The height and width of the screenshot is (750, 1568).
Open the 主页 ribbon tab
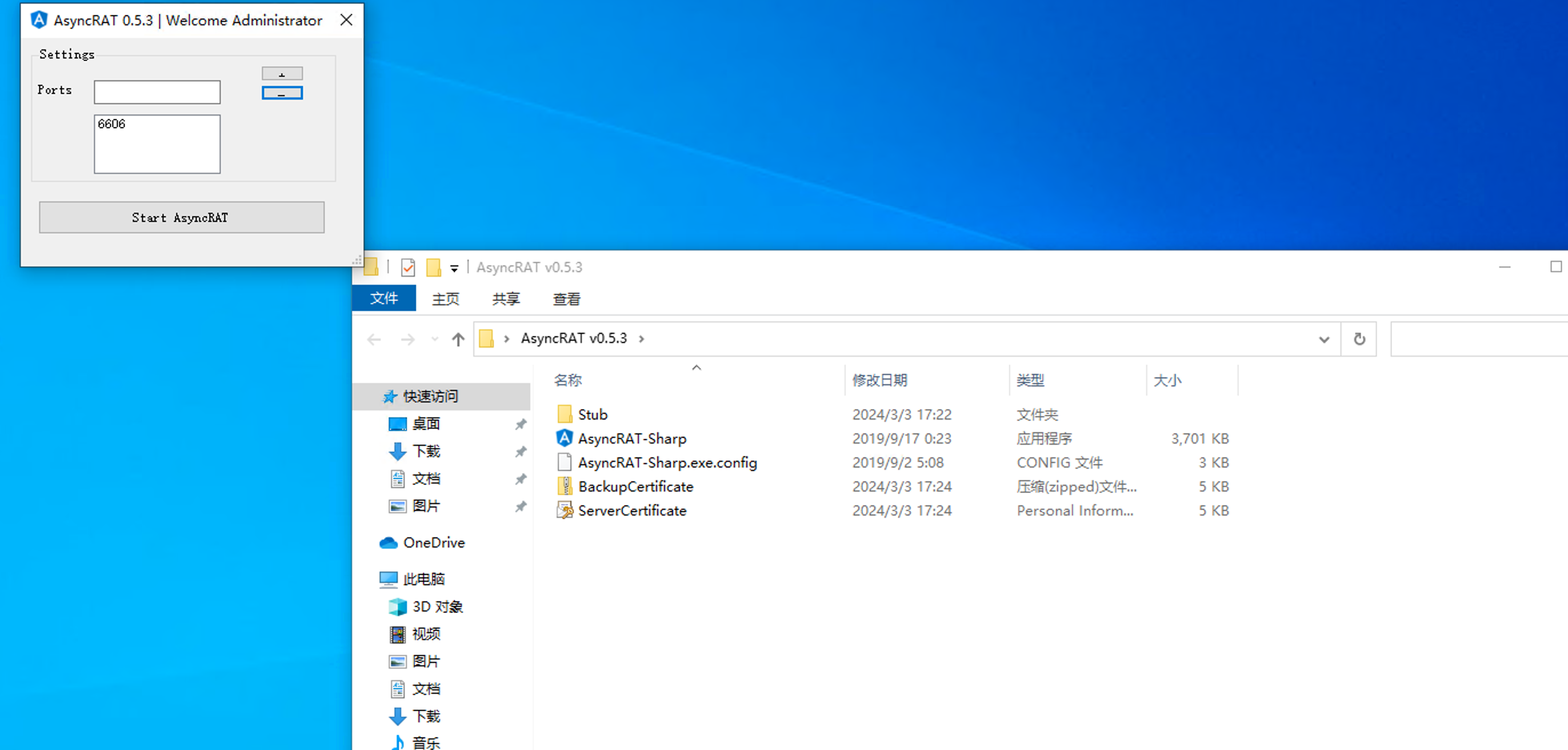point(446,299)
